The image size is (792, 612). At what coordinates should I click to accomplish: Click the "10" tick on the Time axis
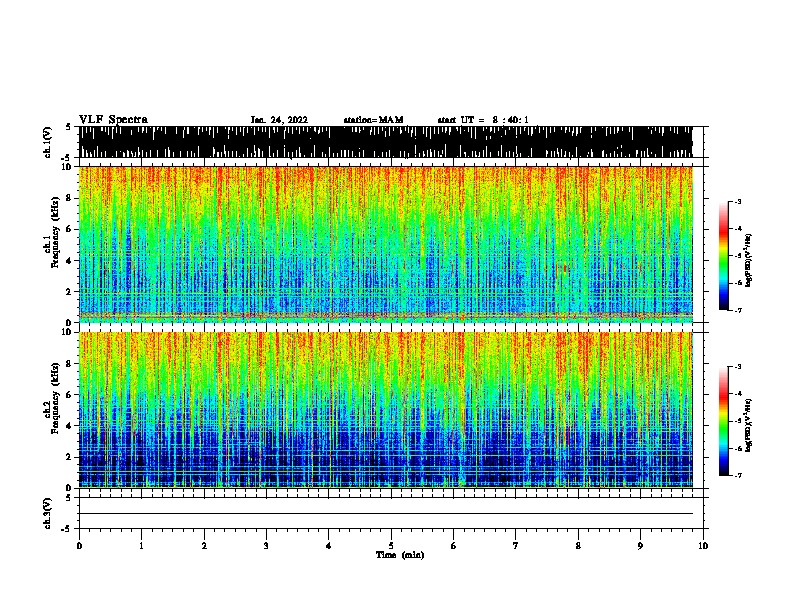[703, 546]
